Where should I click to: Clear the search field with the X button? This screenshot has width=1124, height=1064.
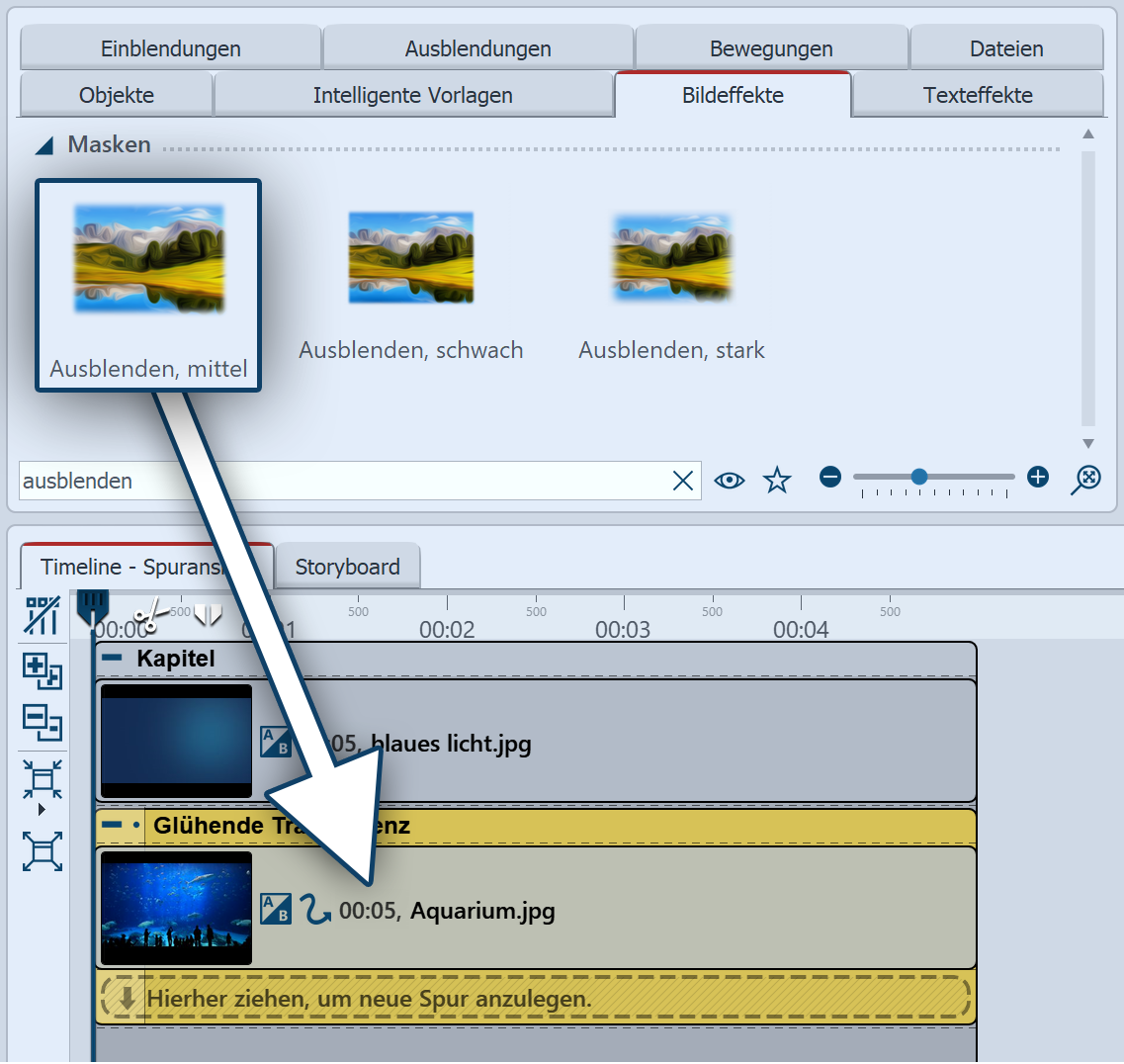click(682, 481)
